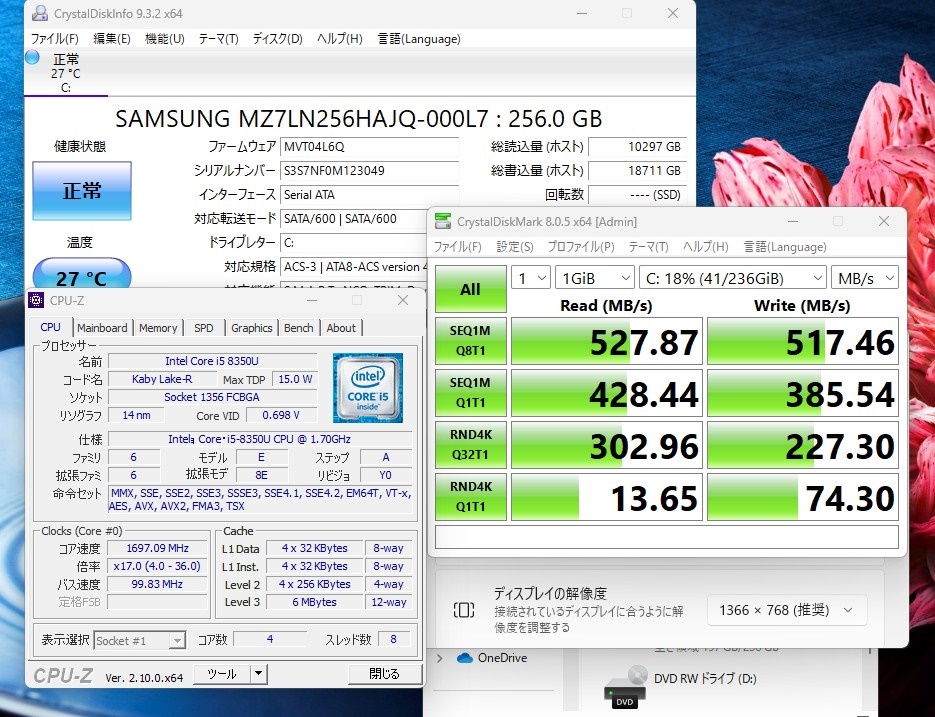
Task: Open the ツール dropdown arrow in CPU-Z
Action: click(x=258, y=674)
